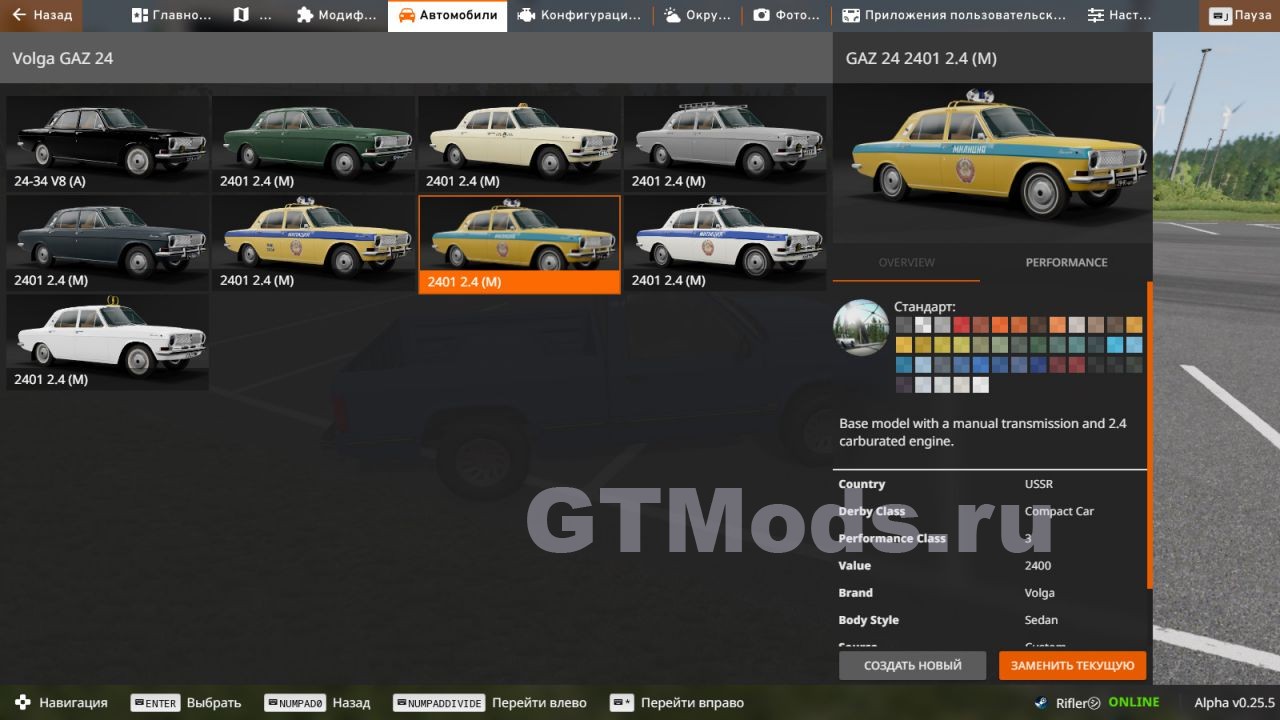
Task: Switch to the OVERVIEW tab
Action: click(906, 262)
